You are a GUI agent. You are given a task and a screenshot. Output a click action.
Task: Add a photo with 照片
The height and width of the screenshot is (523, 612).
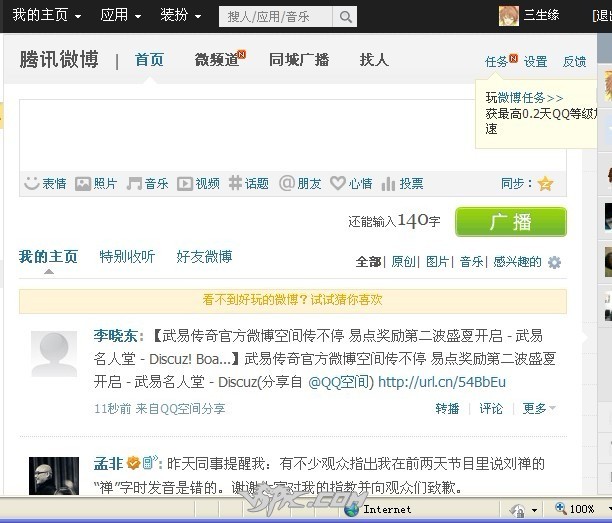pyautogui.click(x=96, y=183)
